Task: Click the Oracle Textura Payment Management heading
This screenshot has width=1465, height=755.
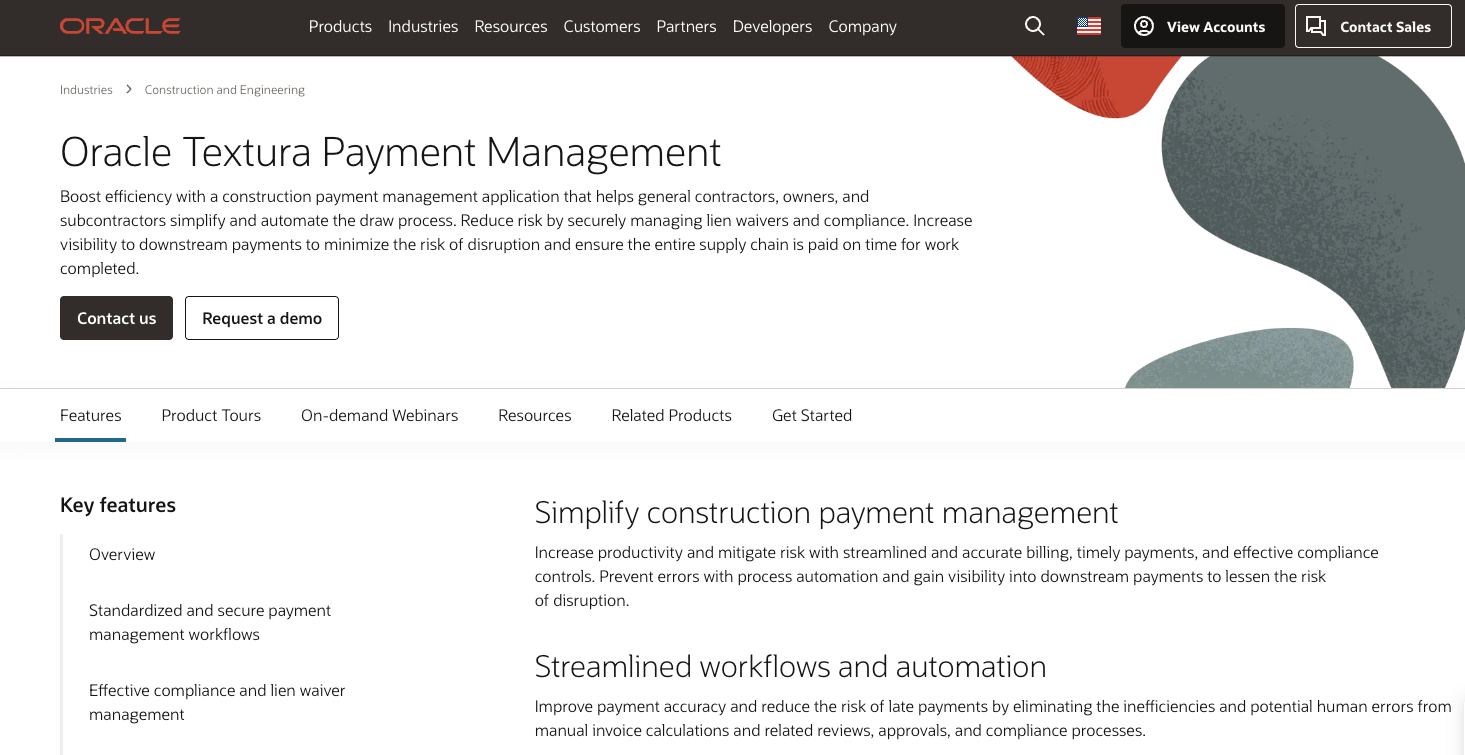Action: (x=391, y=152)
